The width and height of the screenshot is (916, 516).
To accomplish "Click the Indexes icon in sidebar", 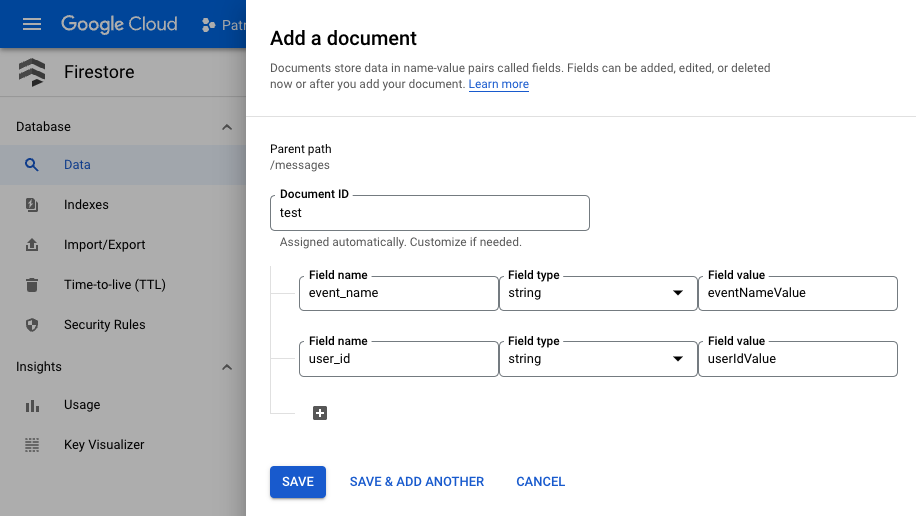I will 32,205.
